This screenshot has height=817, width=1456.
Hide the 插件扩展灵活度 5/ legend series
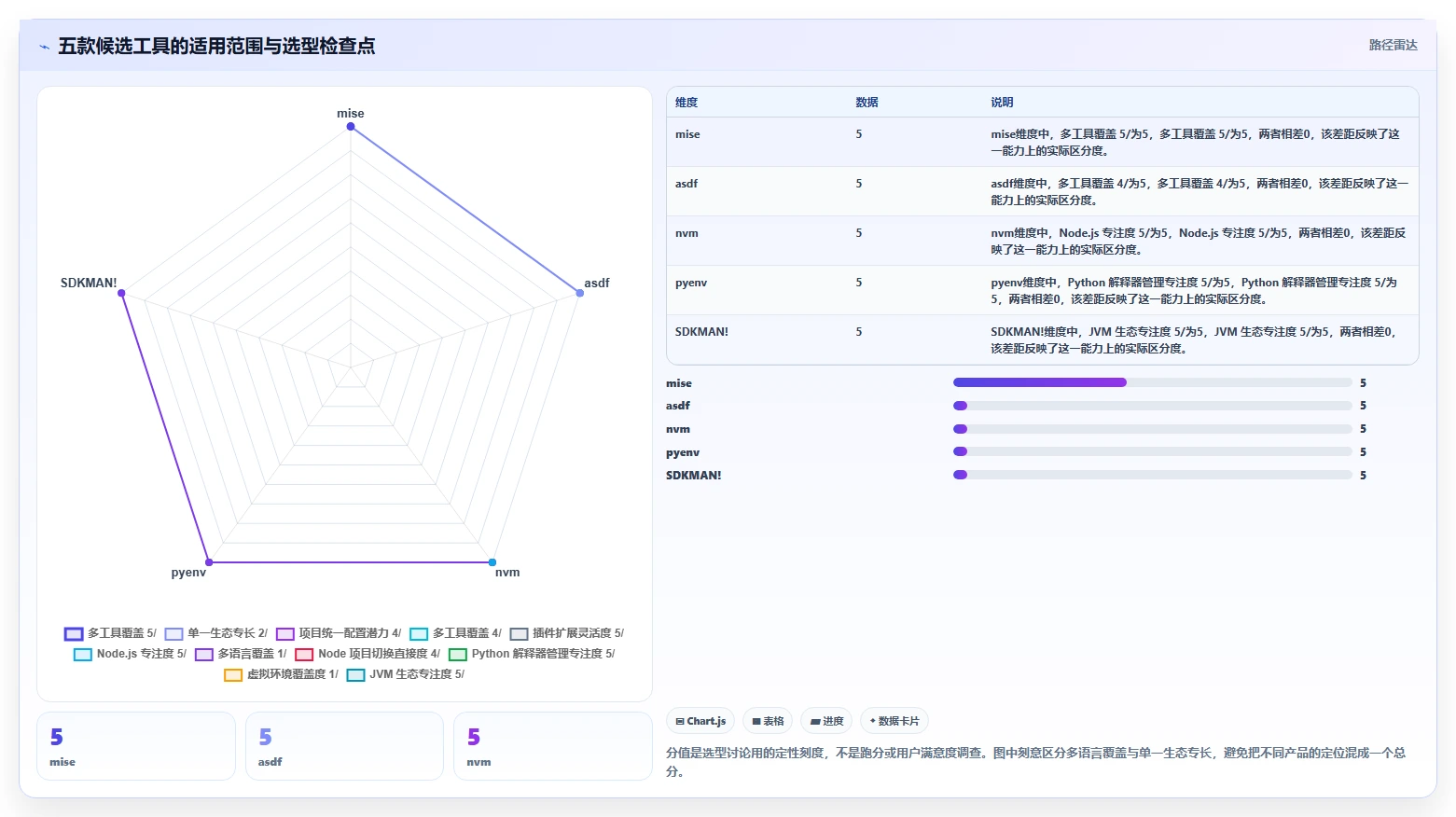(566, 633)
